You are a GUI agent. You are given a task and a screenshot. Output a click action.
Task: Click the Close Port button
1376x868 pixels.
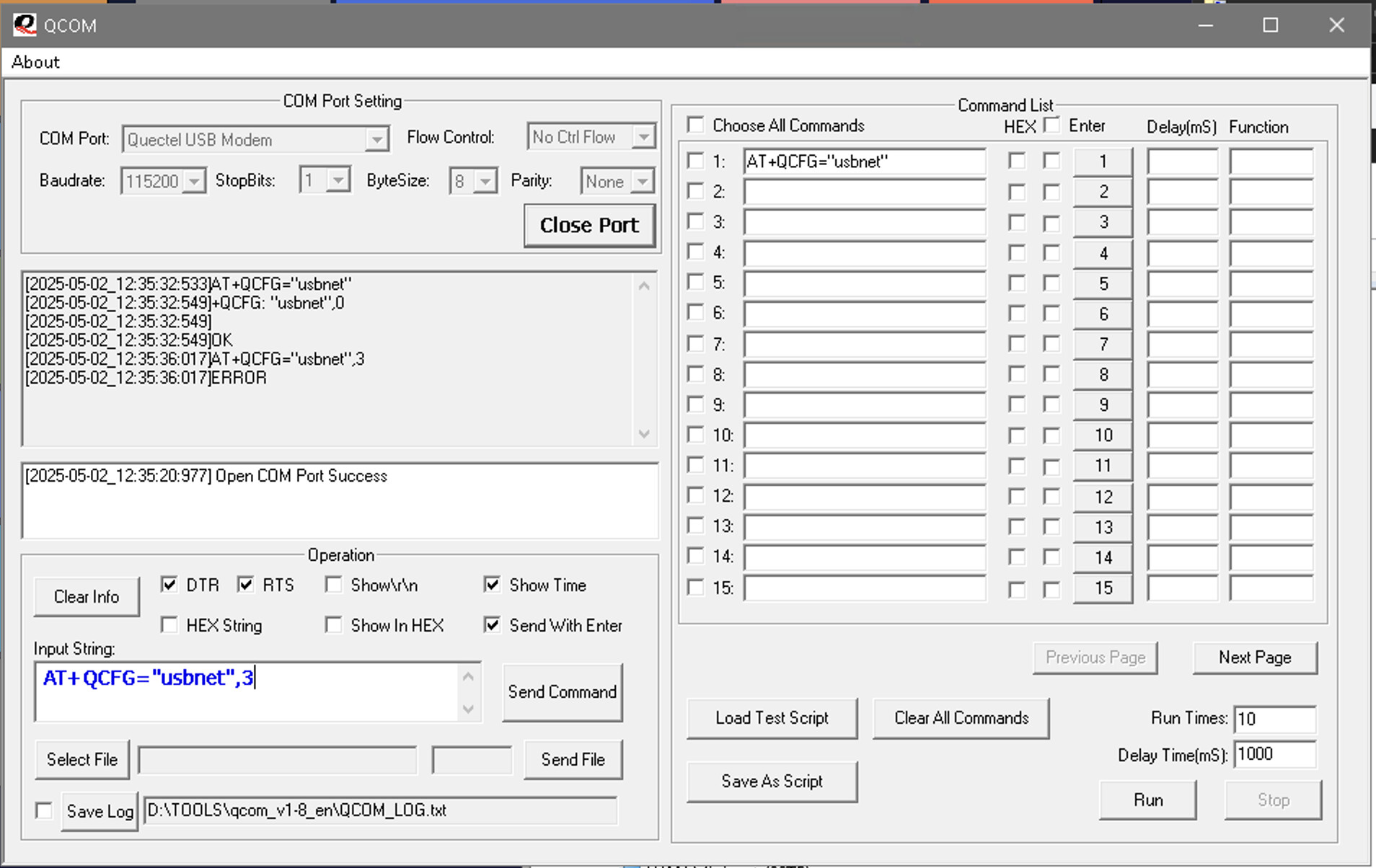click(588, 226)
